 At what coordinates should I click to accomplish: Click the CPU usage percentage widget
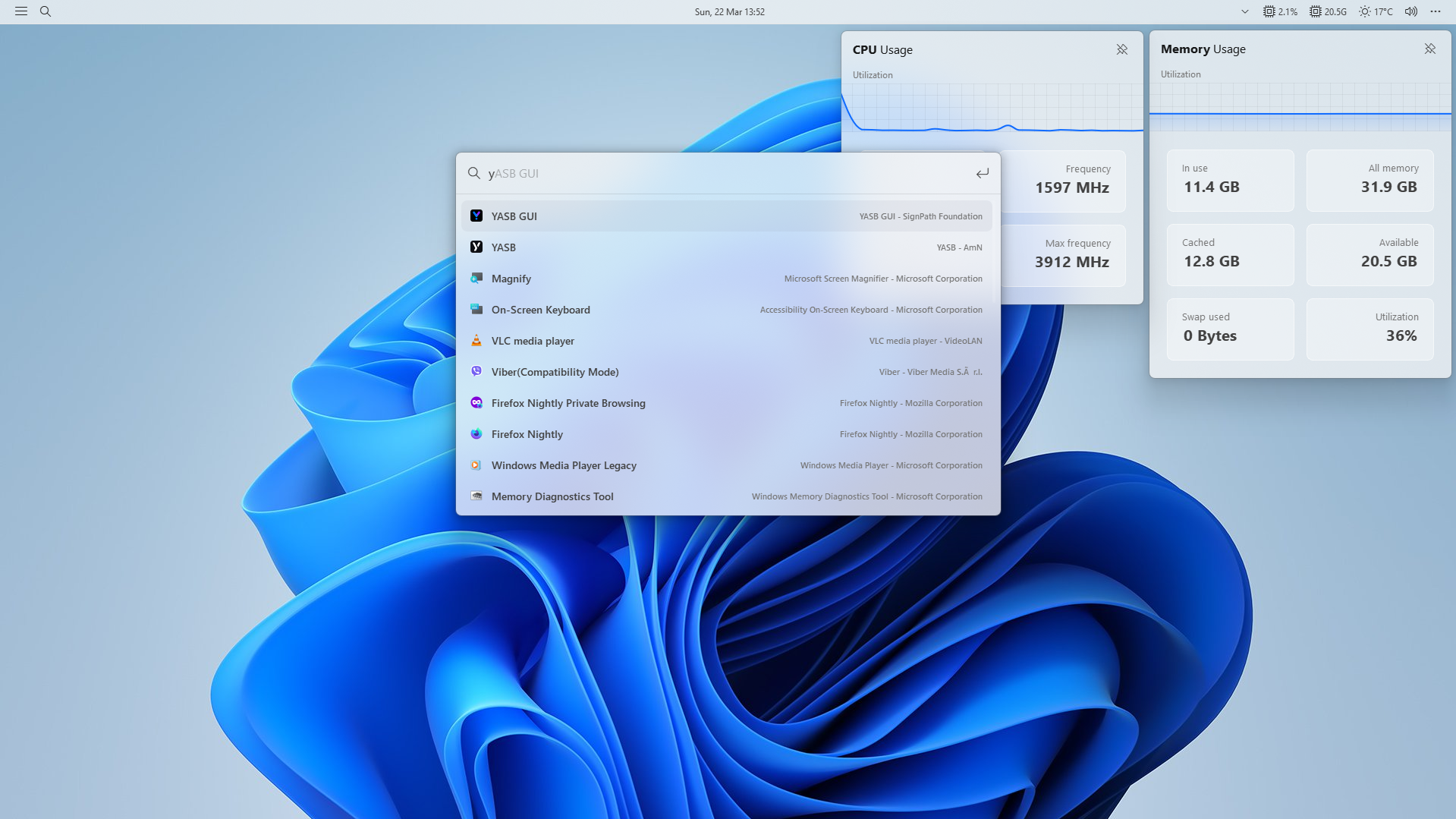point(1280,11)
